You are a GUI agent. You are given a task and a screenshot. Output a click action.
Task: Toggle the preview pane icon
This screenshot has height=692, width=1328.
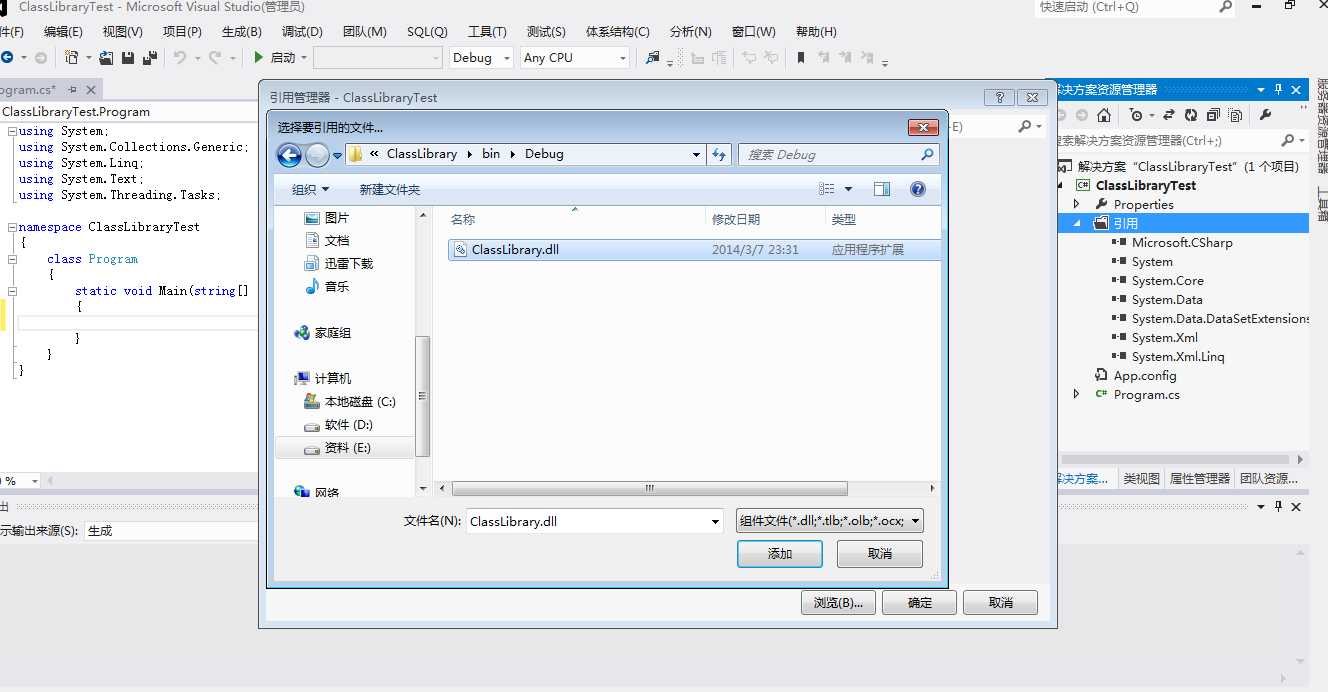[881, 189]
